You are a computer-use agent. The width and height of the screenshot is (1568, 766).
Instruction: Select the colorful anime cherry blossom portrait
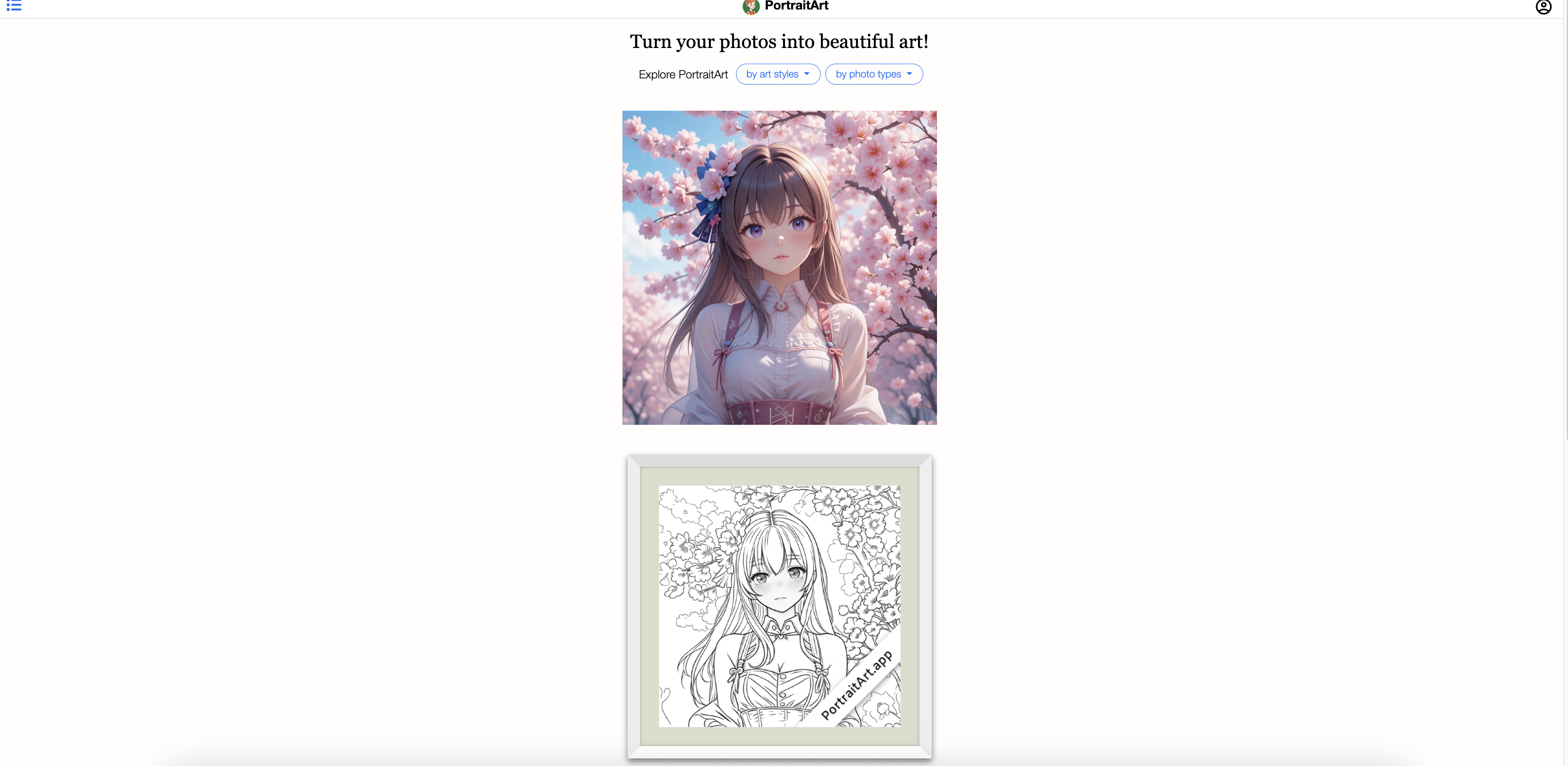[779, 268]
